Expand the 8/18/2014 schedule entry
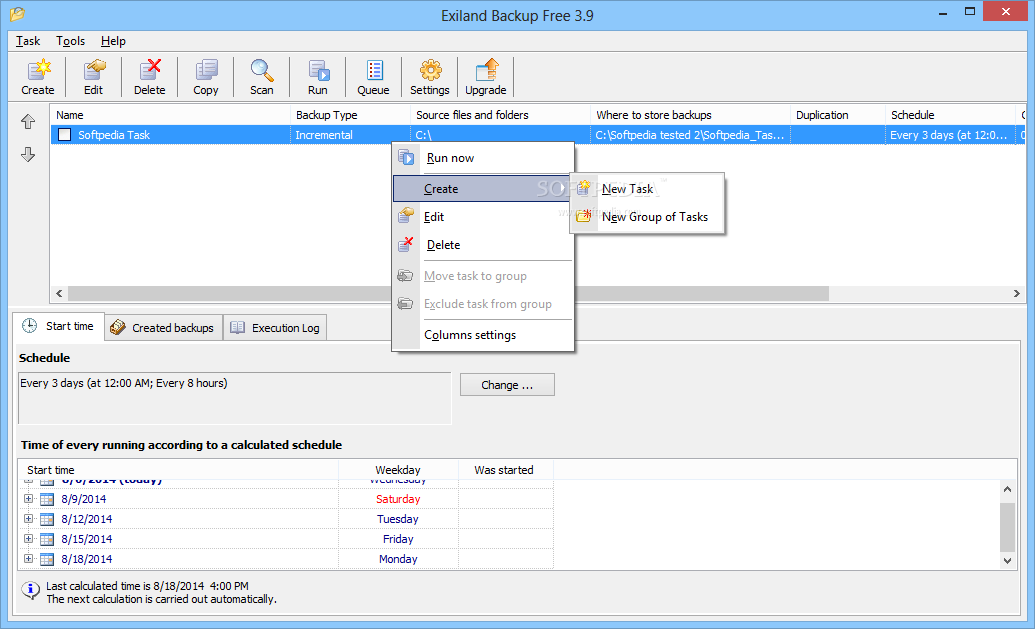 click(x=28, y=558)
